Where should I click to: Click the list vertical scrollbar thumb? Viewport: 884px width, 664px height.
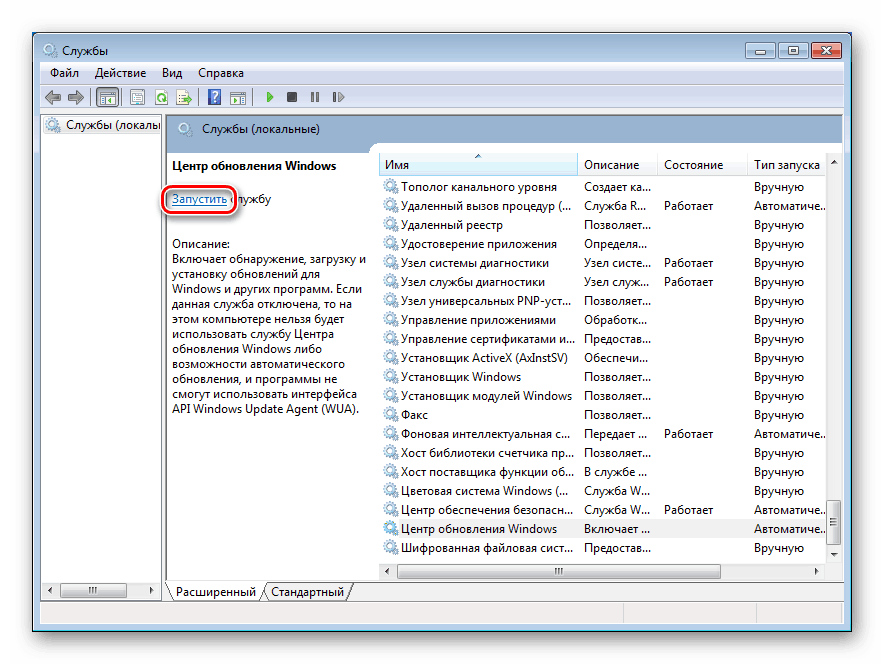pyautogui.click(x=834, y=523)
